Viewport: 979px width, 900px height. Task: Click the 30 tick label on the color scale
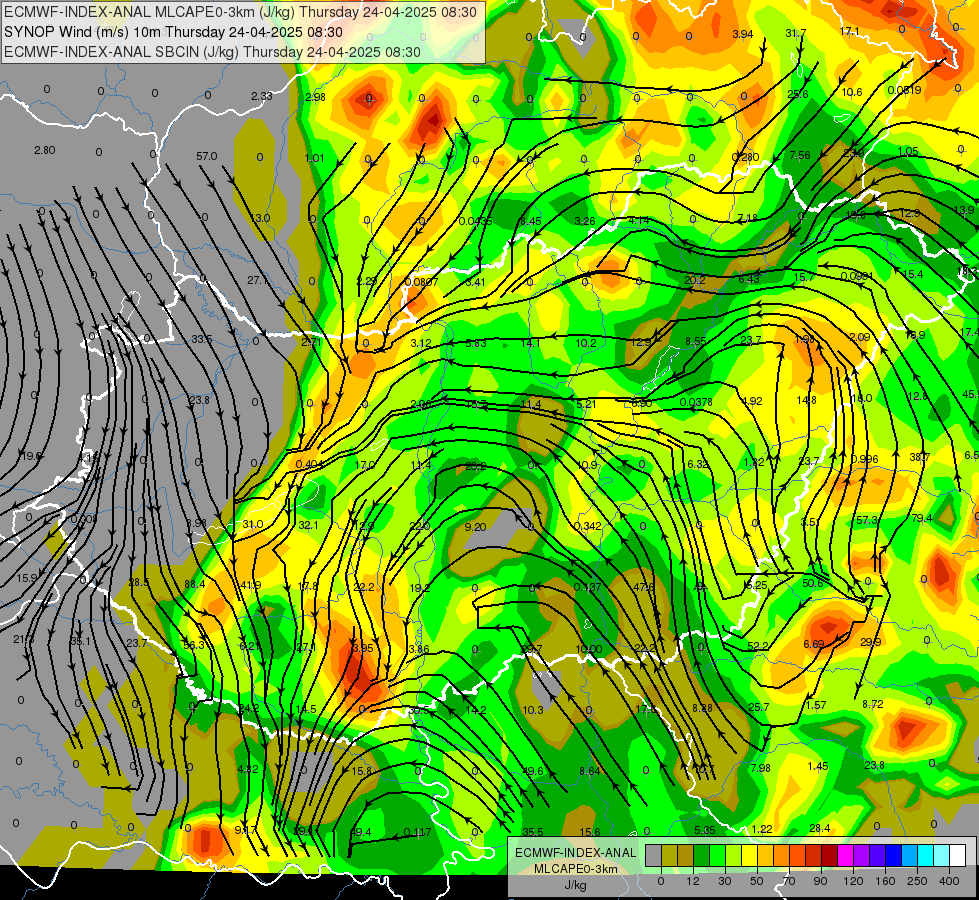pos(725,881)
